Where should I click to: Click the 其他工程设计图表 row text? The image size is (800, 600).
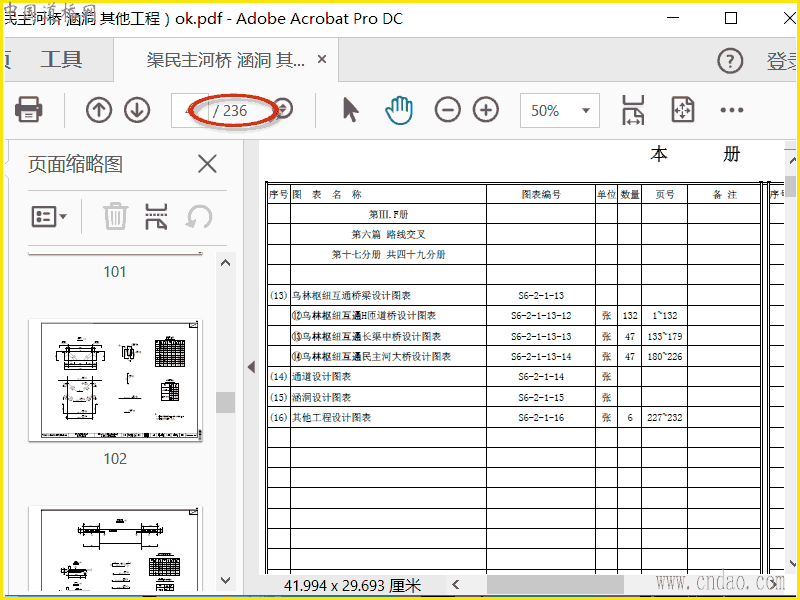point(331,418)
